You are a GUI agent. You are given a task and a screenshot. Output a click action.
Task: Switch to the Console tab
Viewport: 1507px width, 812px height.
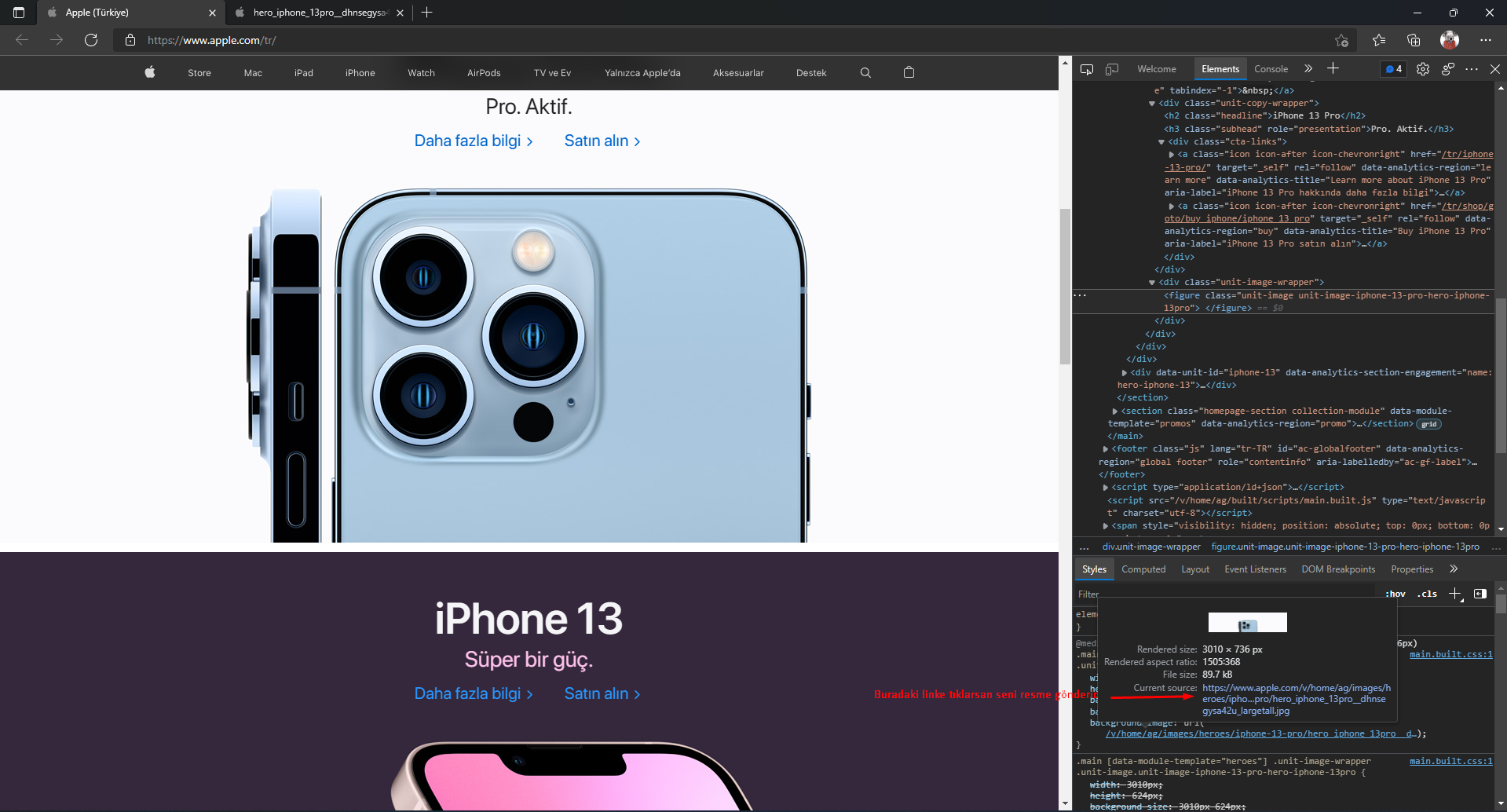[1271, 69]
